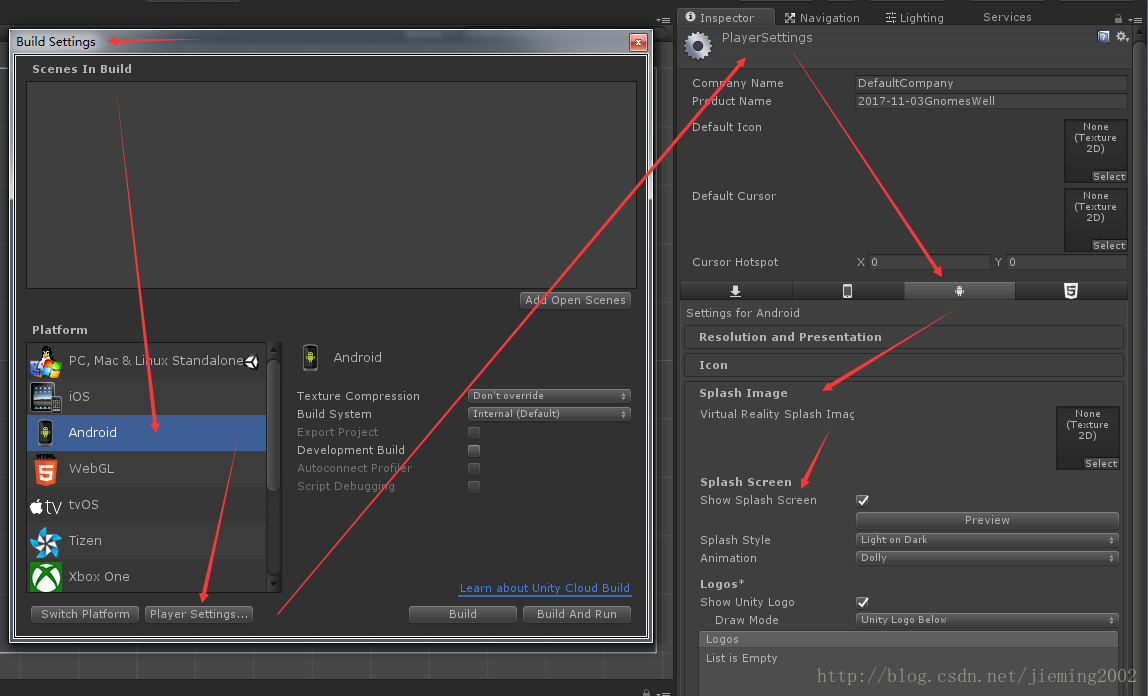This screenshot has width=1148, height=696.
Task: Expand Resolution and Presentation section
Action: point(903,337)
